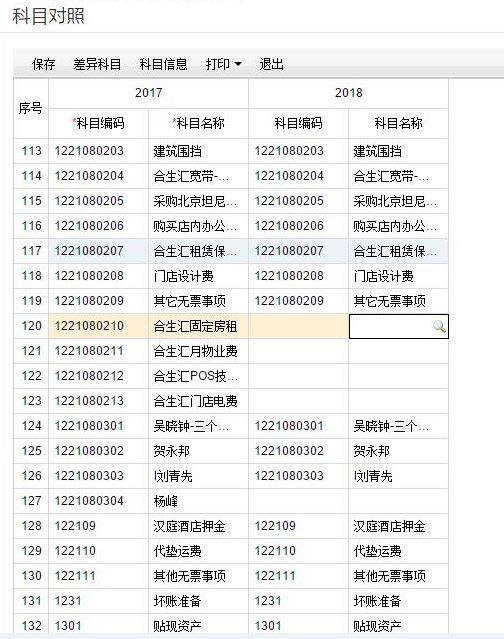Click 2017 name 门店设计费
The width and height of the screenshot is (504, 639).
click(183, 276)
